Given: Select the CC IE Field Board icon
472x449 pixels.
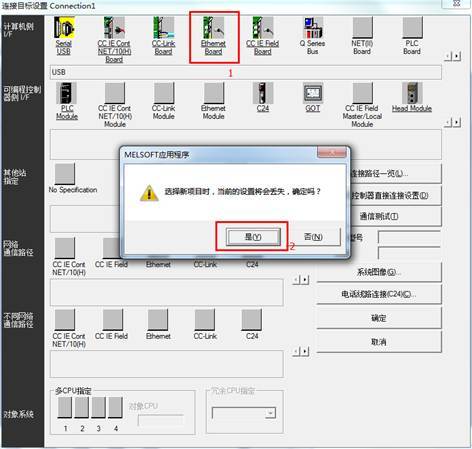Looking at the screenshot, I should (x=263, y=28).
